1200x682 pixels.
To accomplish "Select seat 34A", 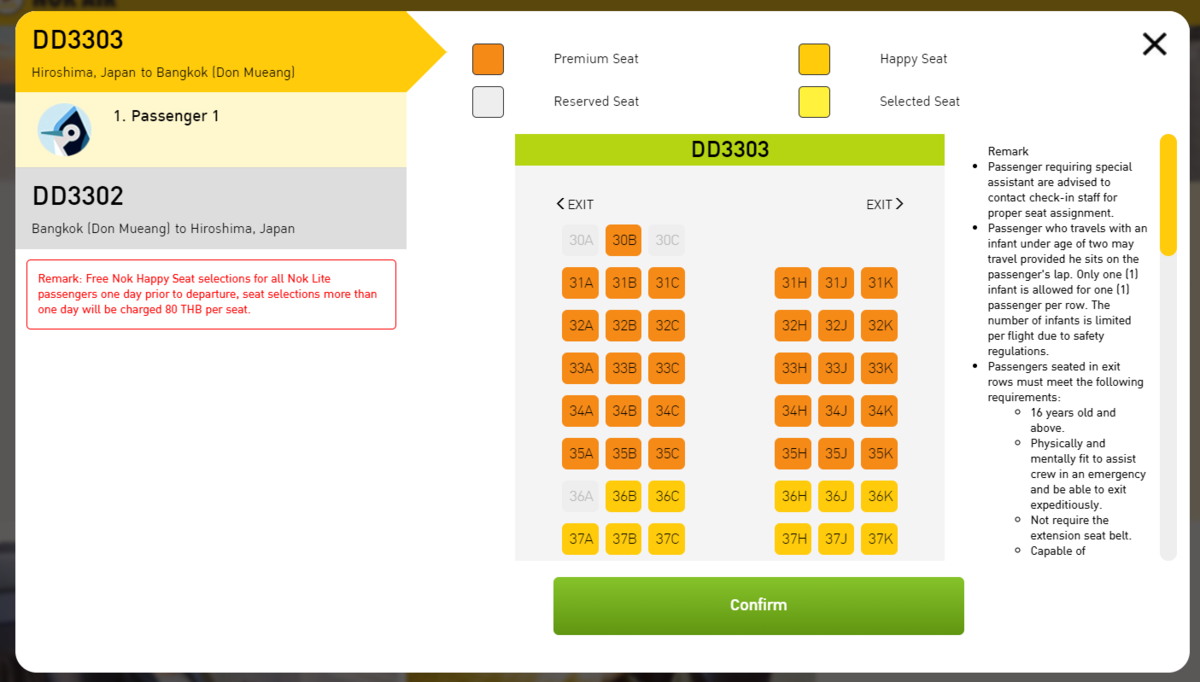I will [x=581, y=411].
